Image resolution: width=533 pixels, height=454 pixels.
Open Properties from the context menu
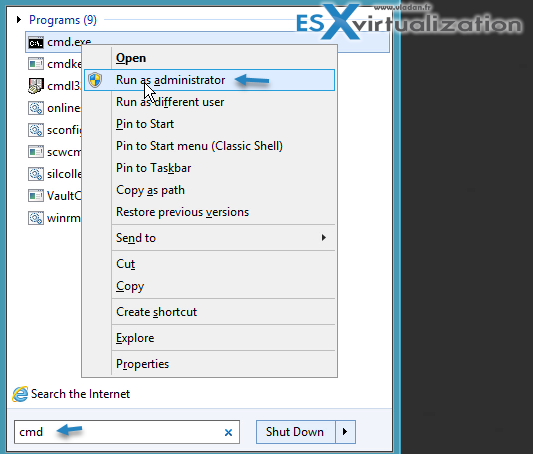point(209,364)
